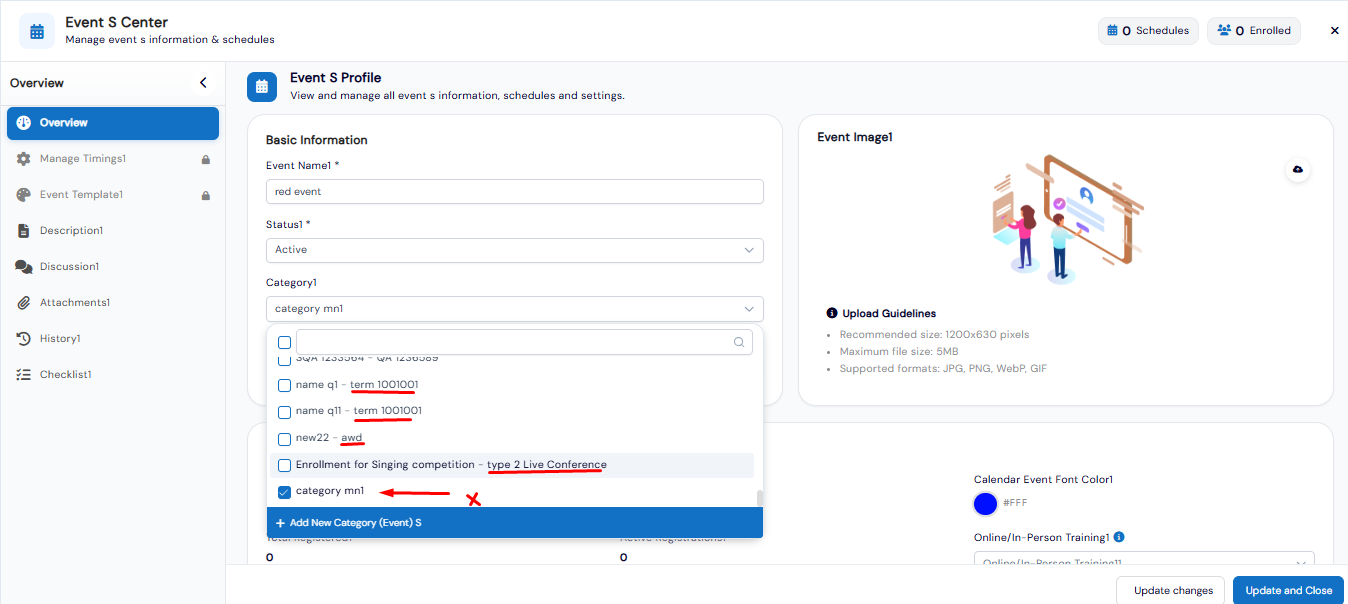The height and width of the screenshot is (604, 1348).
Task: Collapse the Overview sidebar with chevron
Action: point(203,83)
